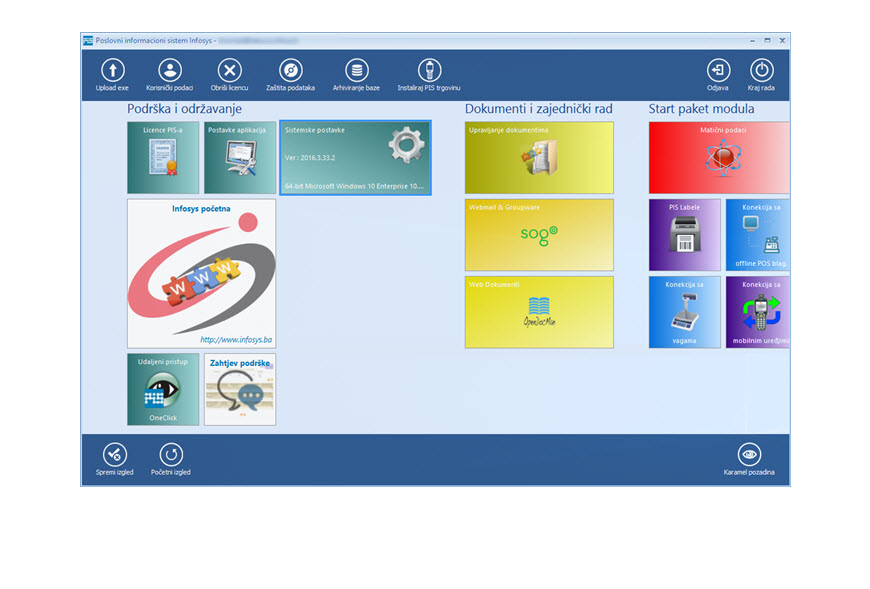Viewport: 870px width, 589px height.
Task: Visit the http://www.infosys.ba link
Action: point(236,339)
